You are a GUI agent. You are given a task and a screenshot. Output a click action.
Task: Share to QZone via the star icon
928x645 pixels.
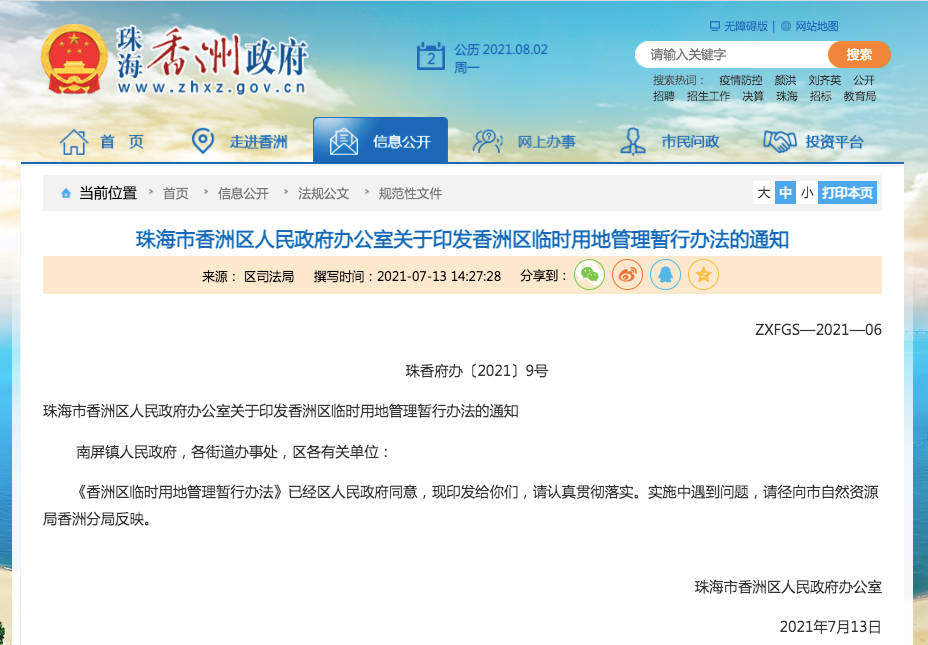pyautogui.click(x=702, y=275)
